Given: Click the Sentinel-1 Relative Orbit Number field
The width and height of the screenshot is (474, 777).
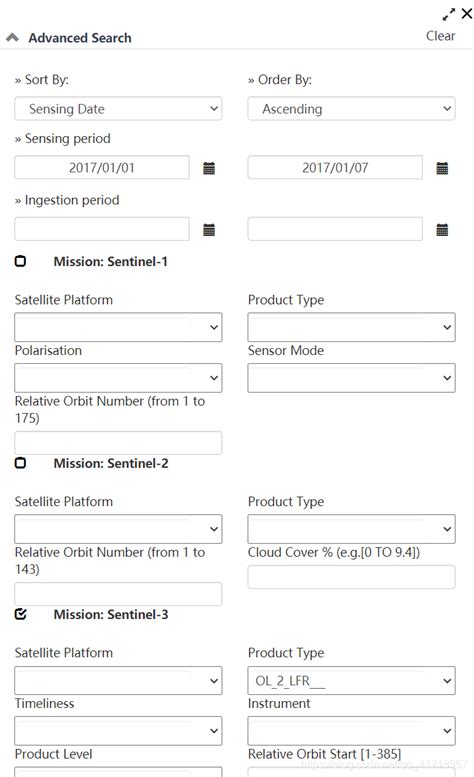Looking at the screenshot, I should (x=118, y=443).
